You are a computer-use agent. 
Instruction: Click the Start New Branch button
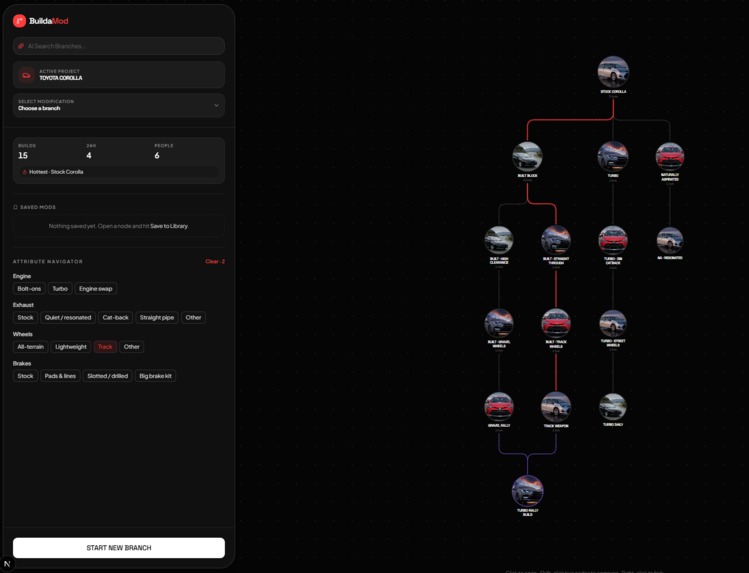point(119,548)
